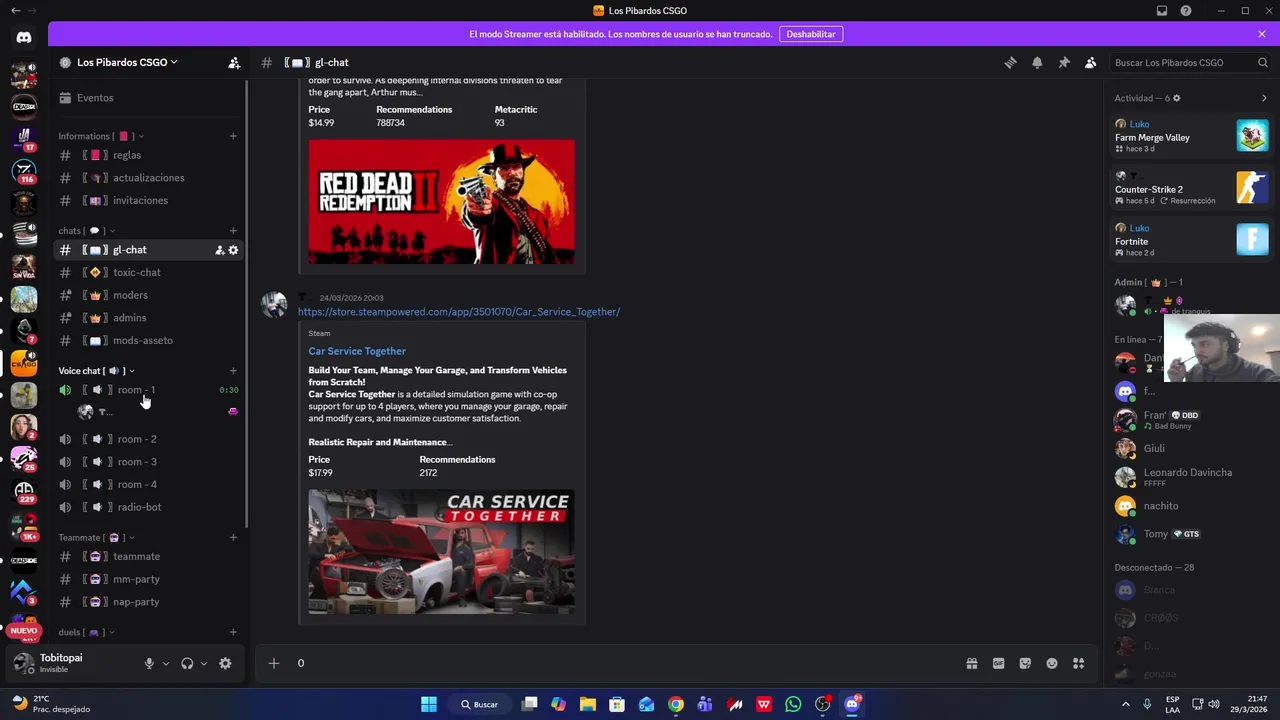Collapse the Teammate category
1280x720 pixels.
(x=96, y=538)
